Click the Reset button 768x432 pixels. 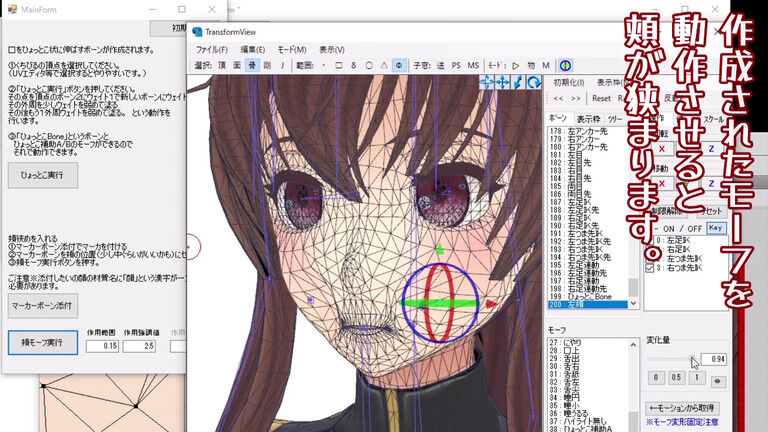tap(601, 98)
